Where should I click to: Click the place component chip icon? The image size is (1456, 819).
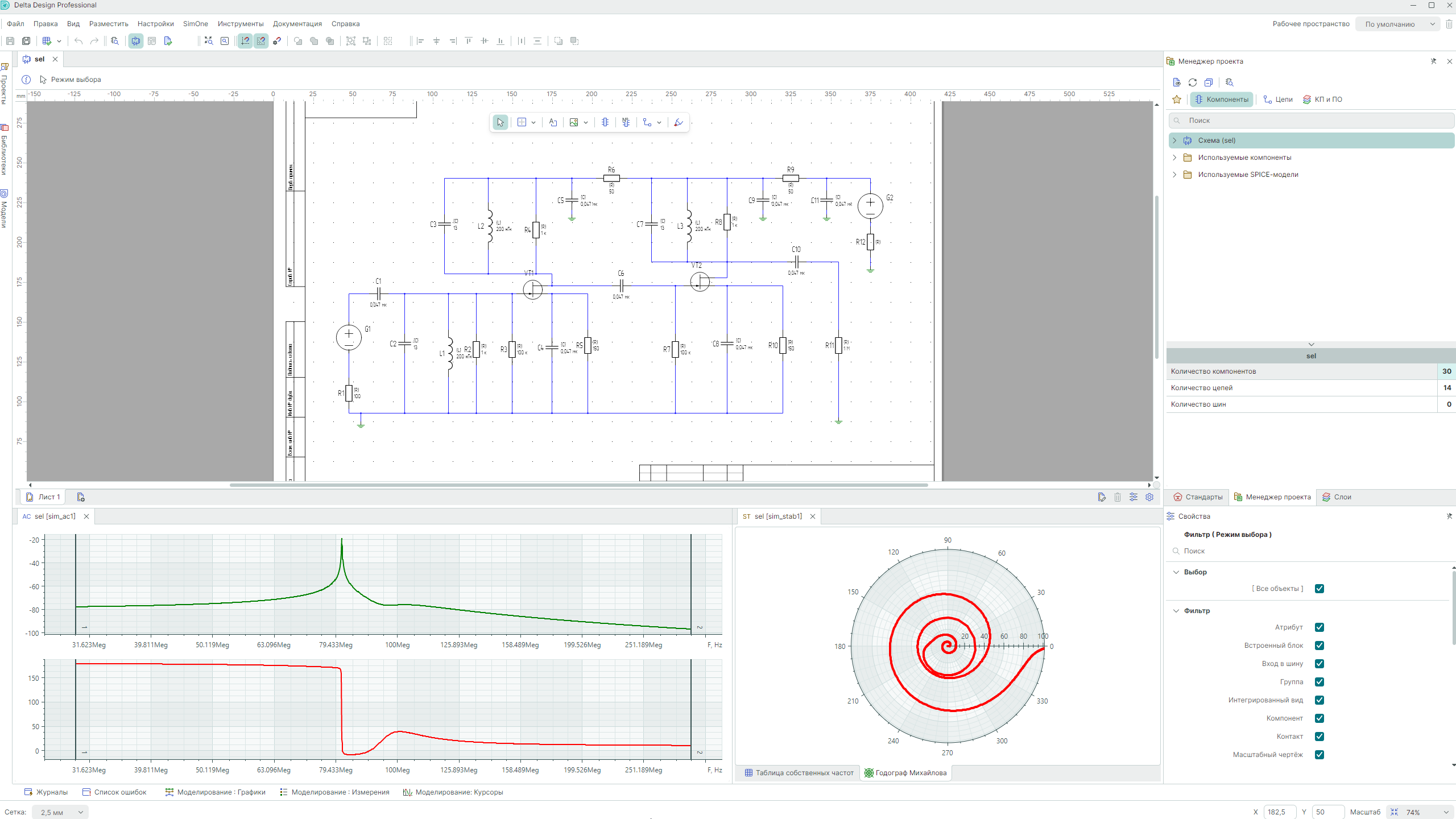(x=605, y=122)
